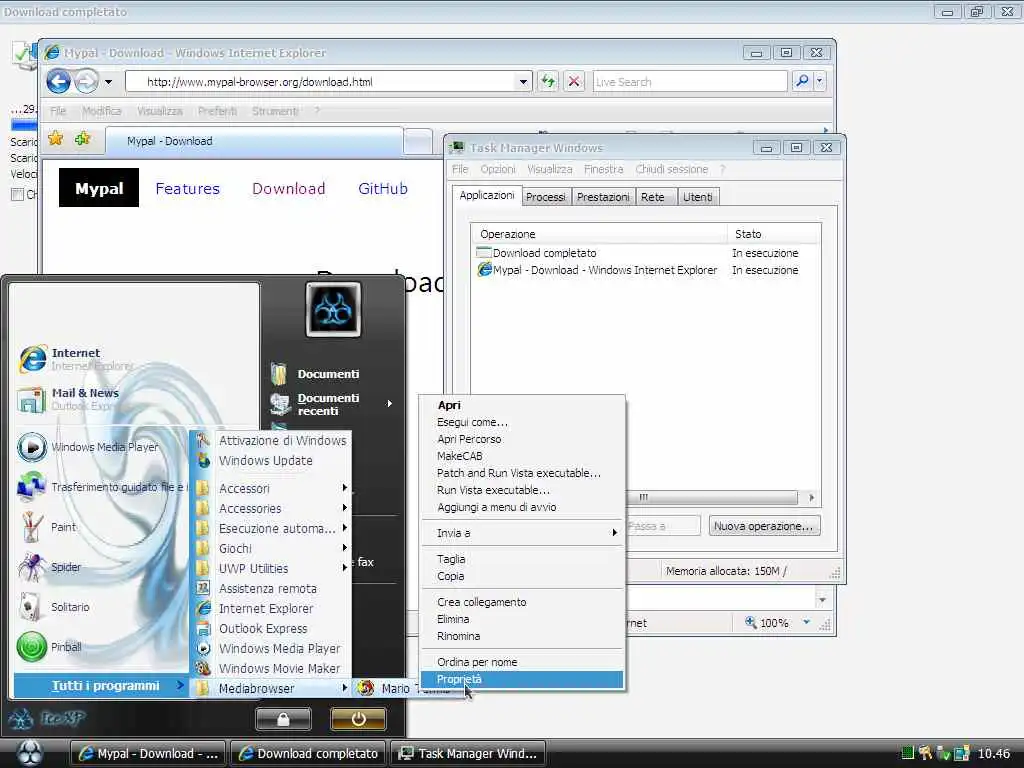Expand Documenti recenti submenu
The height and width of the screenshot is (768, 1024).
[331, 404]
